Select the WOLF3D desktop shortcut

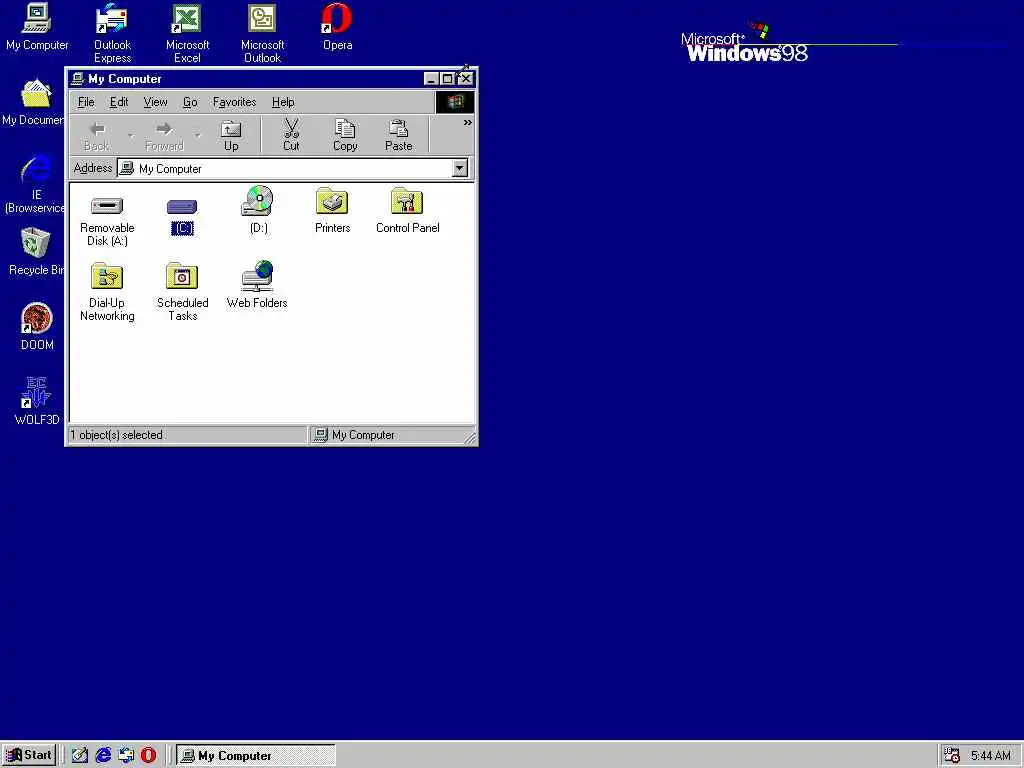(x=37, y=401)
